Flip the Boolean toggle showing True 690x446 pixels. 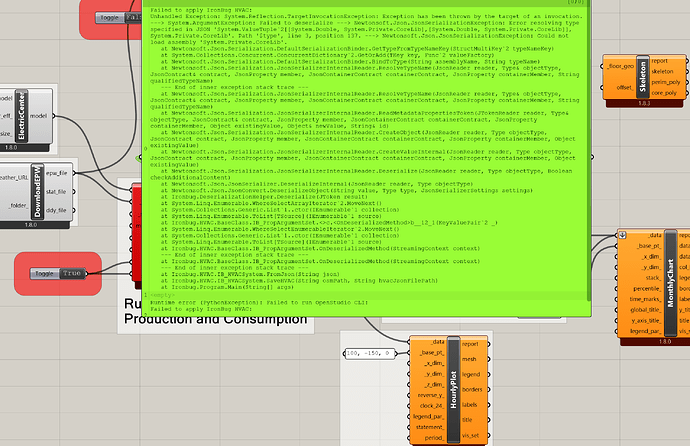coord(72,274)
